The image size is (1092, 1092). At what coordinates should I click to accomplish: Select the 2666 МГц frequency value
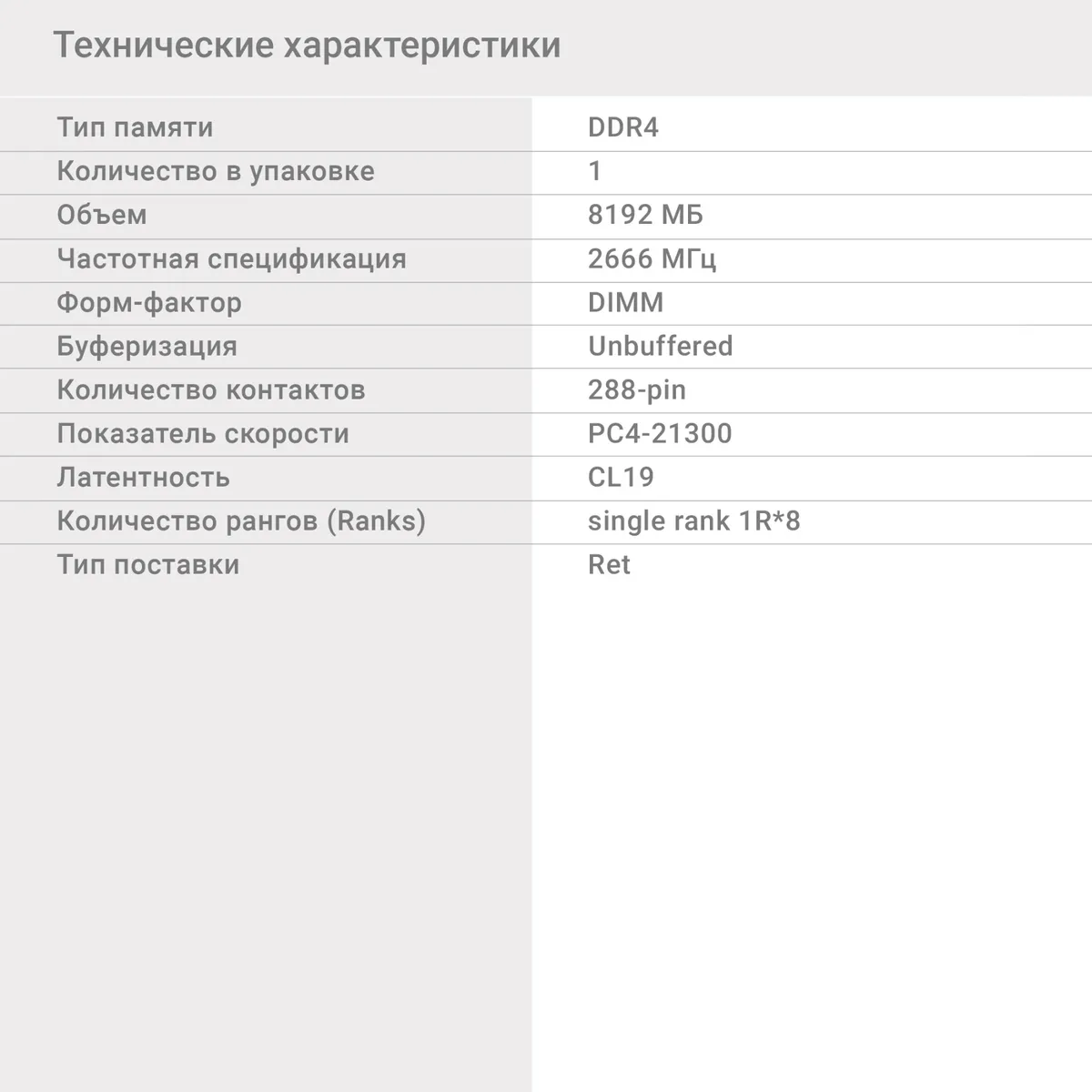pos(652,258)
